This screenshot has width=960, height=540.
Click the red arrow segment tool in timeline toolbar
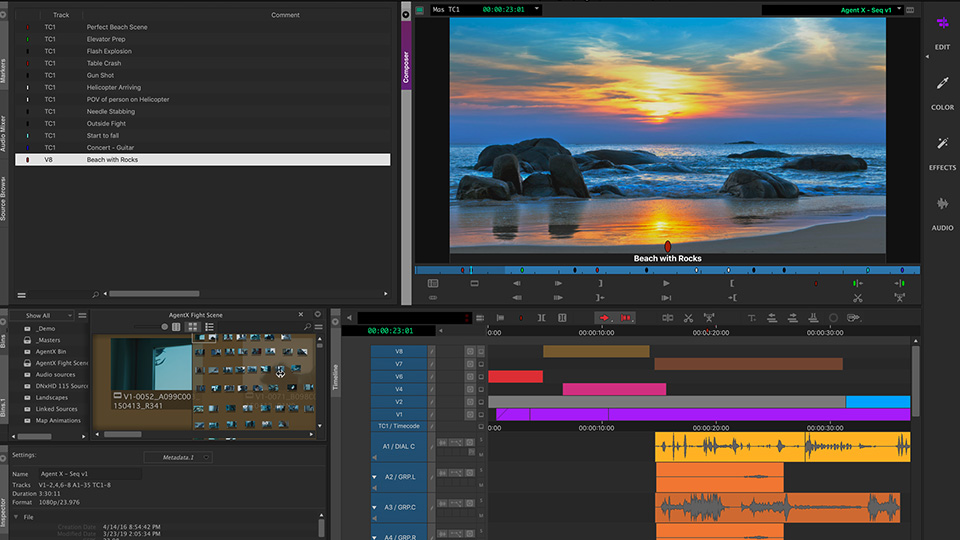(x=605, y=318)
